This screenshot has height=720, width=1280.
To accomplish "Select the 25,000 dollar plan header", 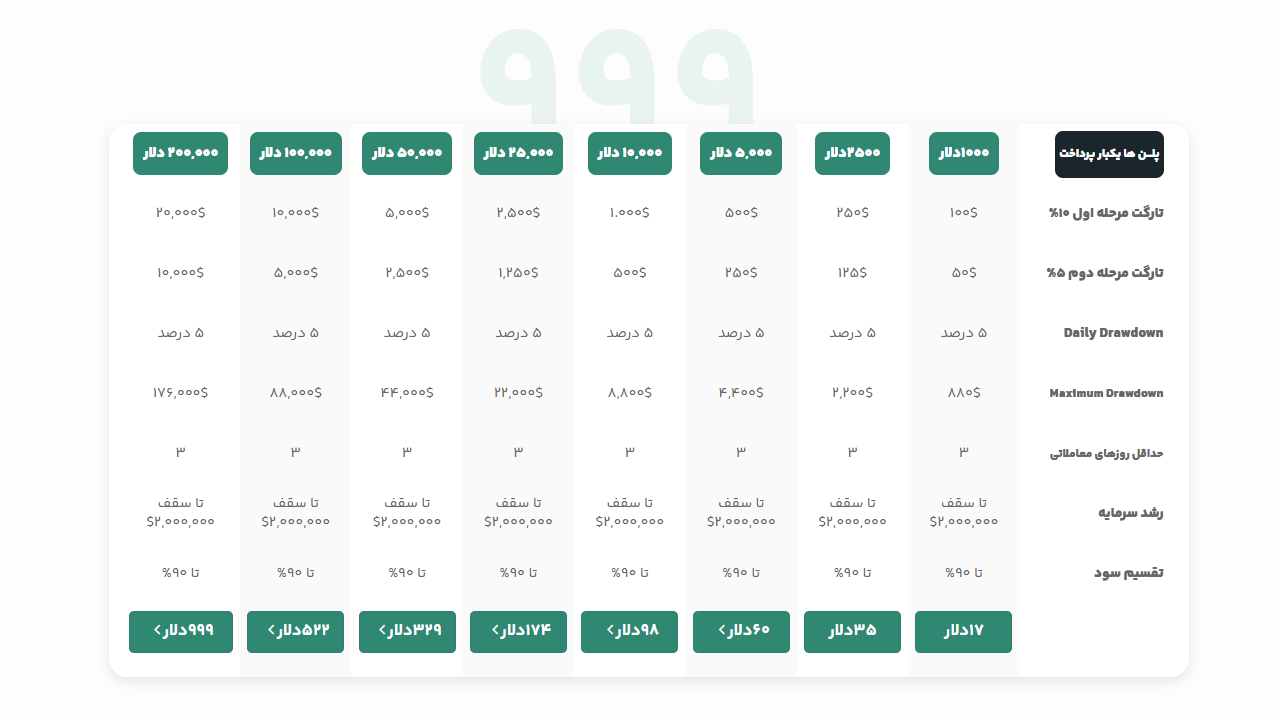I will [518, 153].
